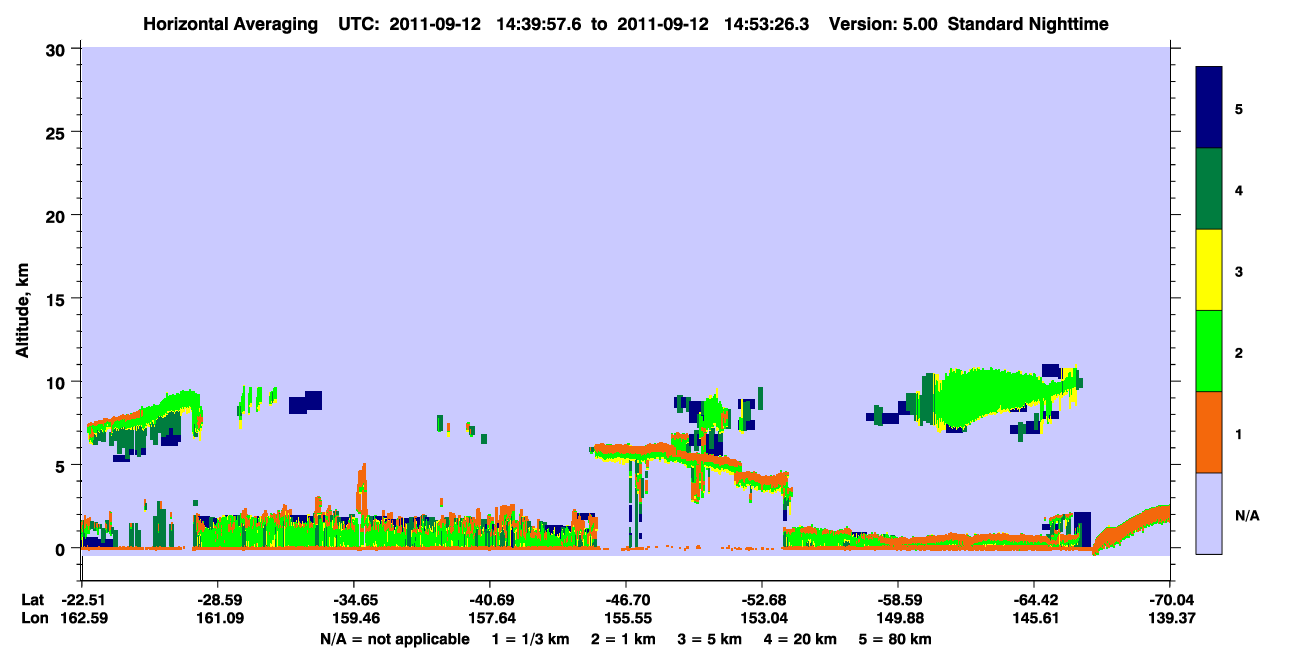Click 'N/A = not applicable' legend text
Screen dimensions: 1300x667
tap(395, 639)
